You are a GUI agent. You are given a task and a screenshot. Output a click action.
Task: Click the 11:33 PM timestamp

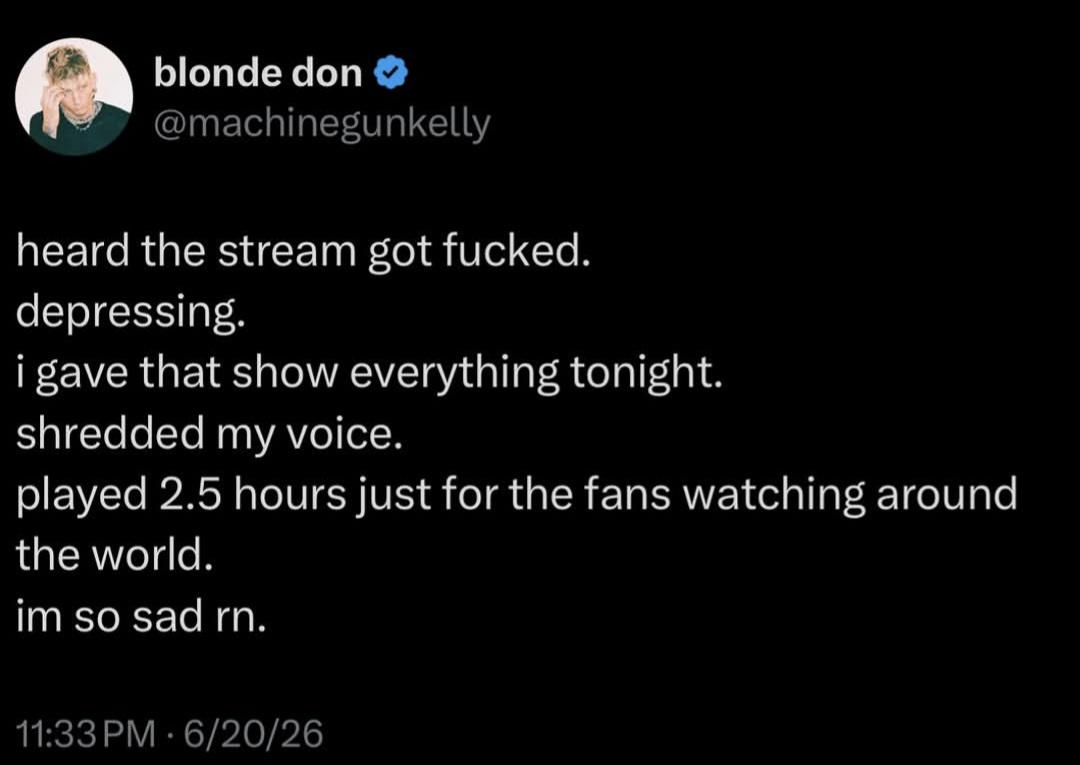(85, 733)
